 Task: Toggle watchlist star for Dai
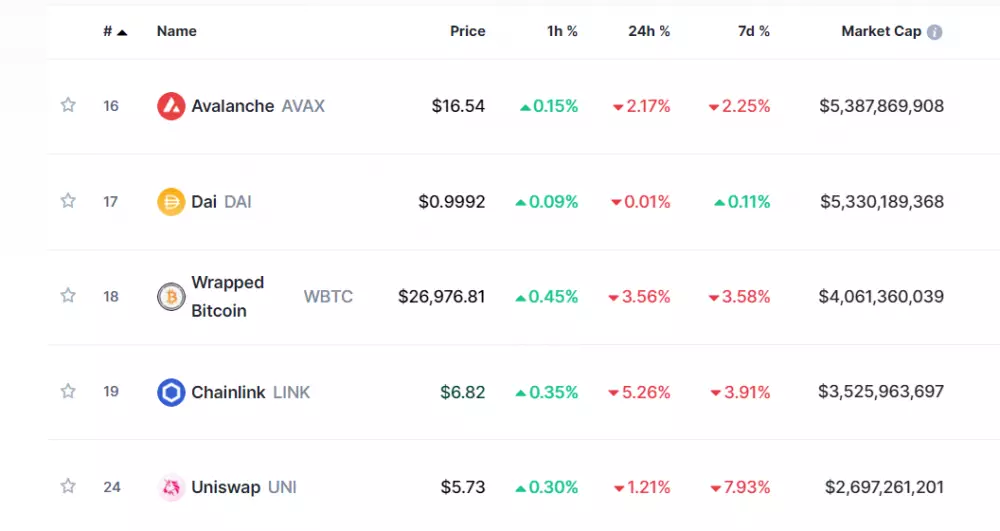click(x=68, y=201)
